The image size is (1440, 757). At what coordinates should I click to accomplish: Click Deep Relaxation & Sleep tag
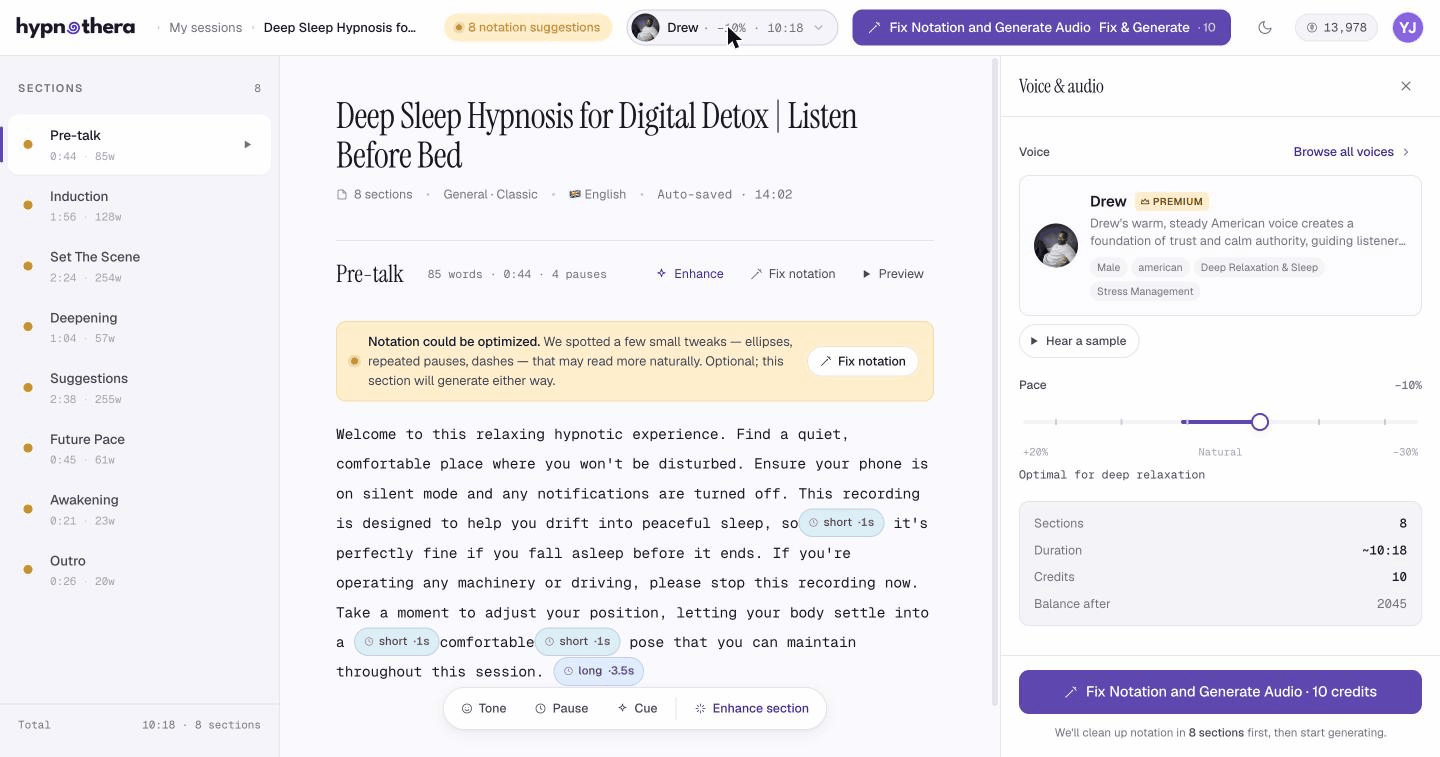coord(1259,267)
